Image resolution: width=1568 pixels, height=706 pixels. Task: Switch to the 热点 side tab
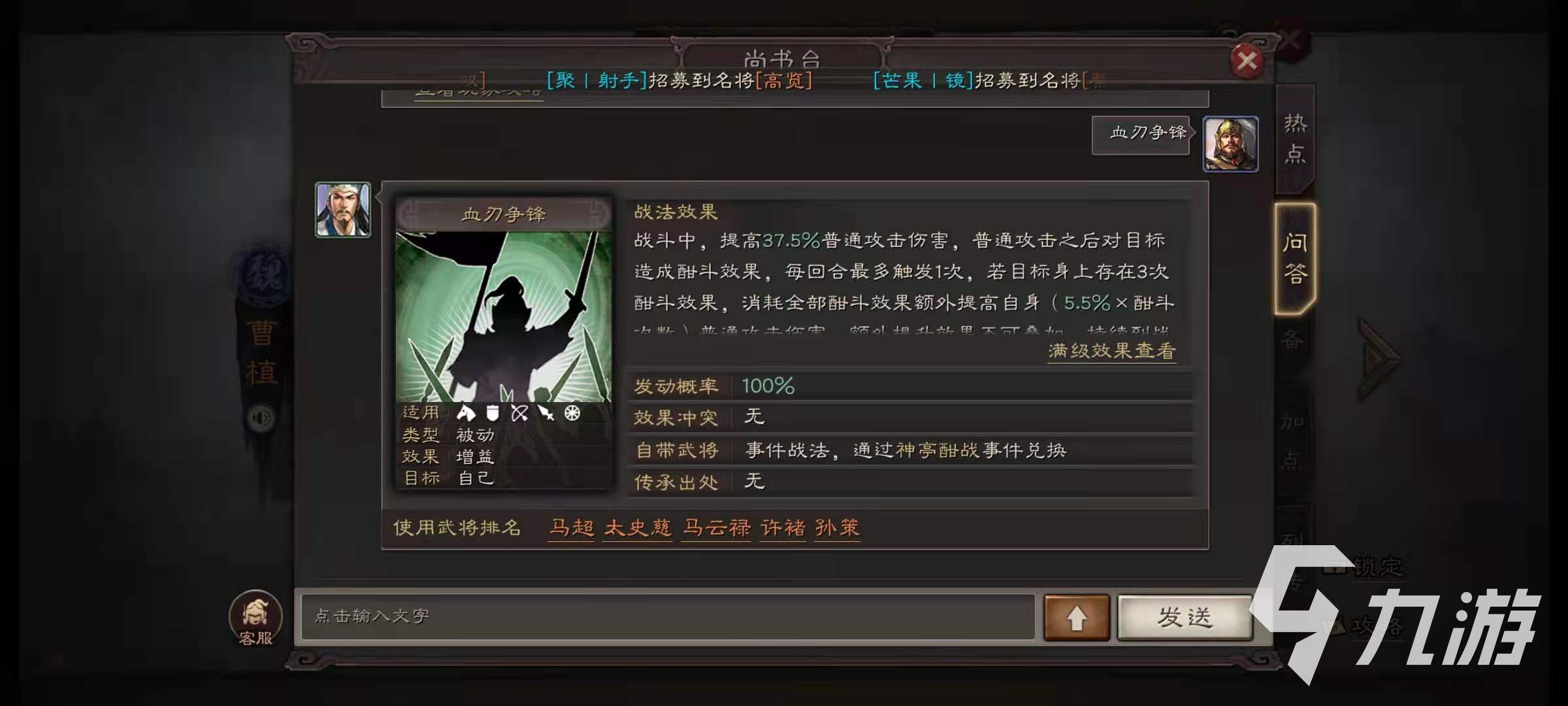coord(1295,139)
